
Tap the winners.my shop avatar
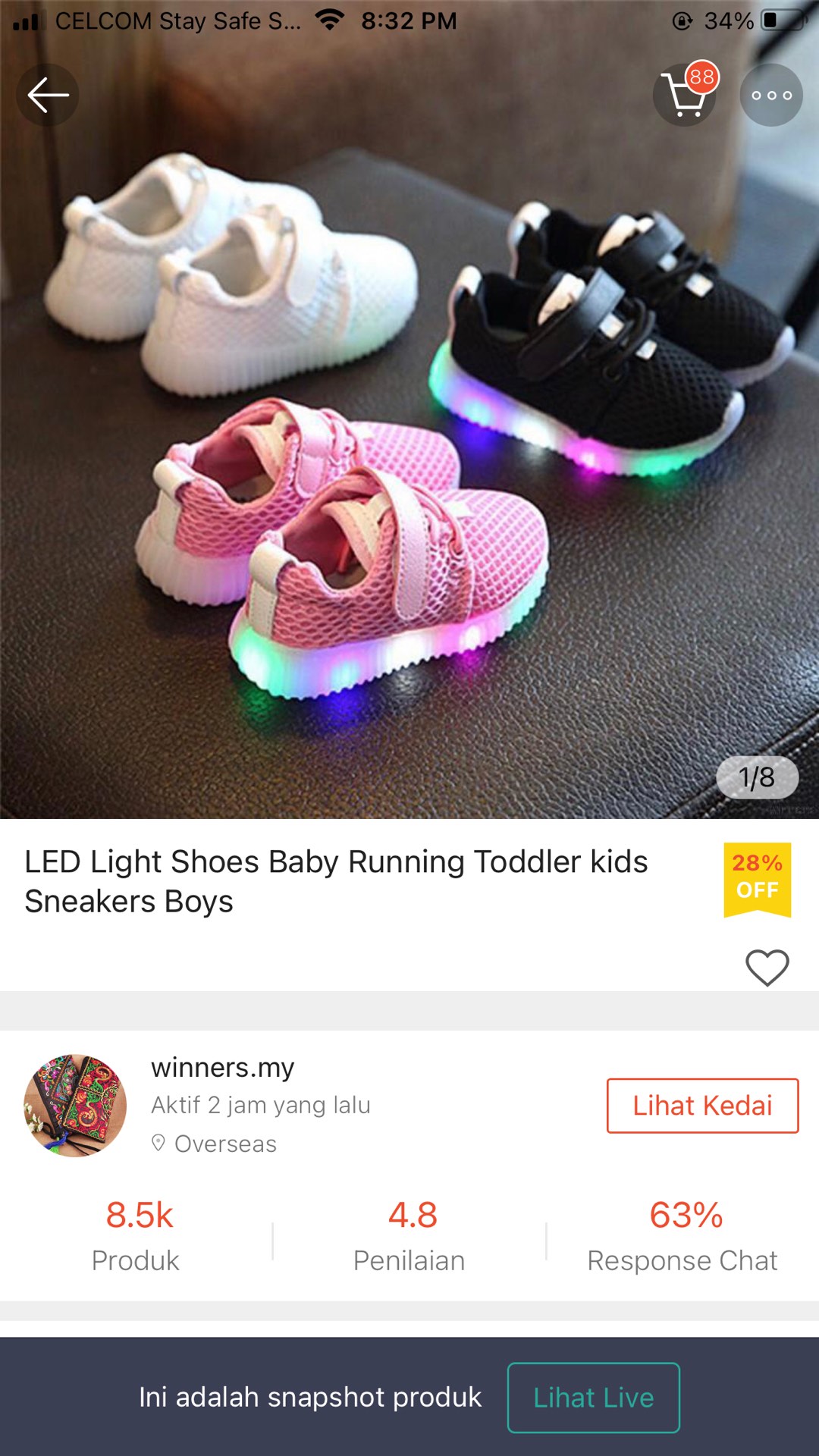[75, 1106]
